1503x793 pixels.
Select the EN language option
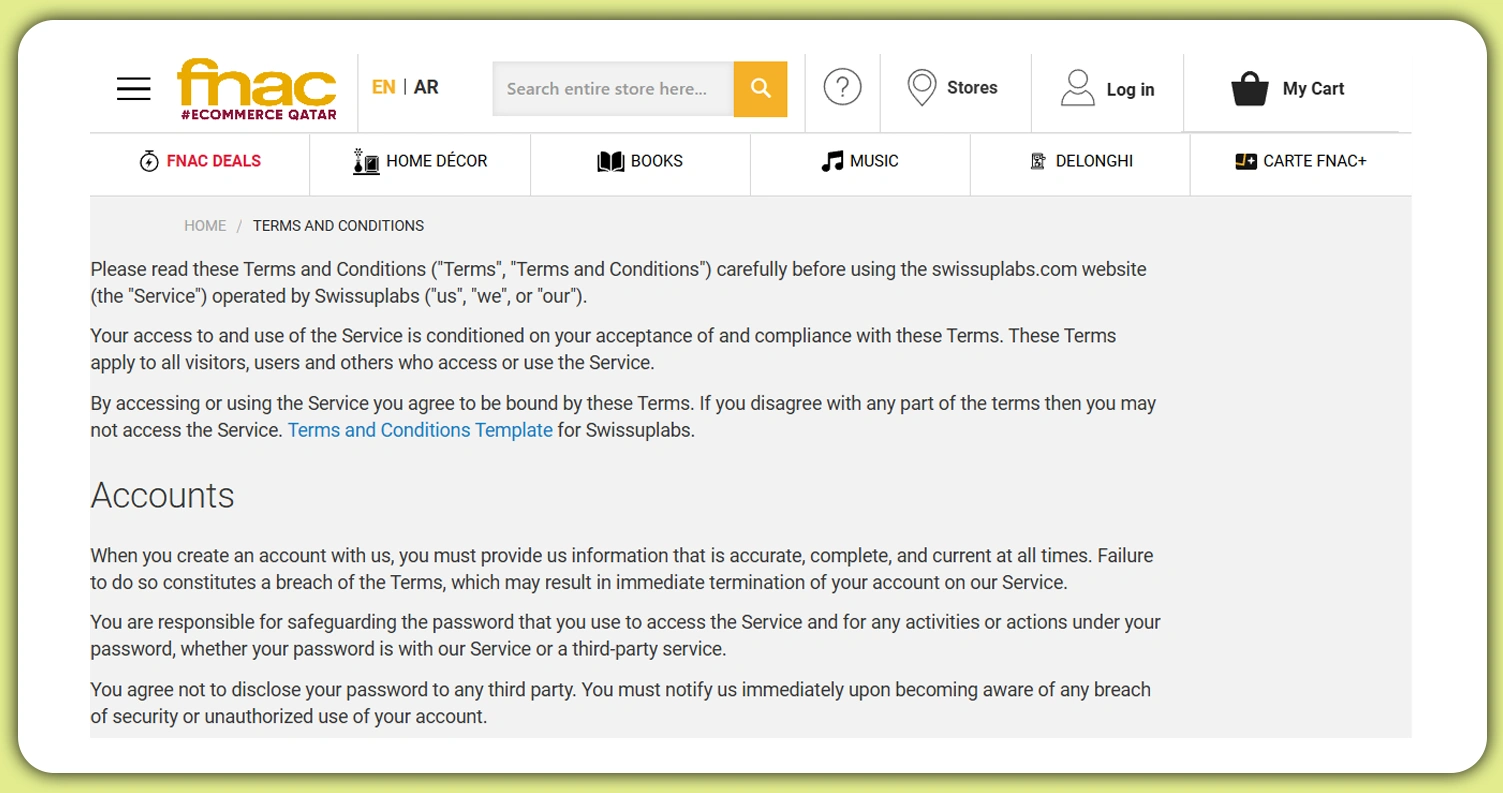tap(383, 88)
